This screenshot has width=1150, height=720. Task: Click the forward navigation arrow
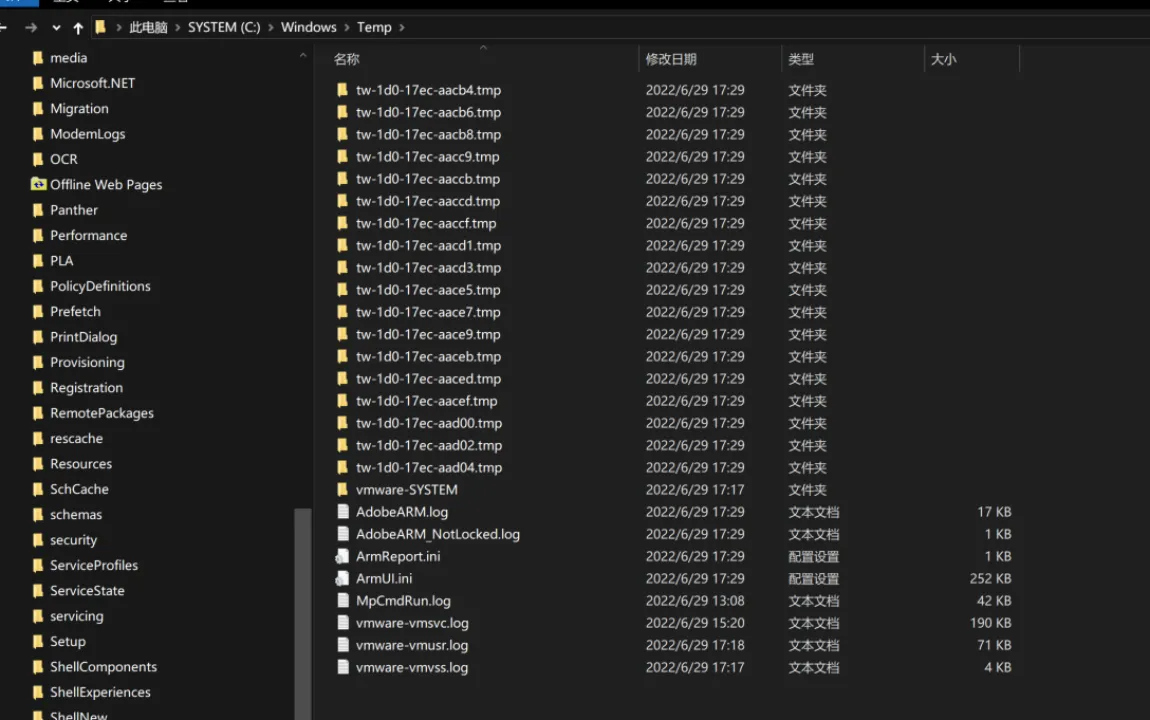[x=31, y=28]
